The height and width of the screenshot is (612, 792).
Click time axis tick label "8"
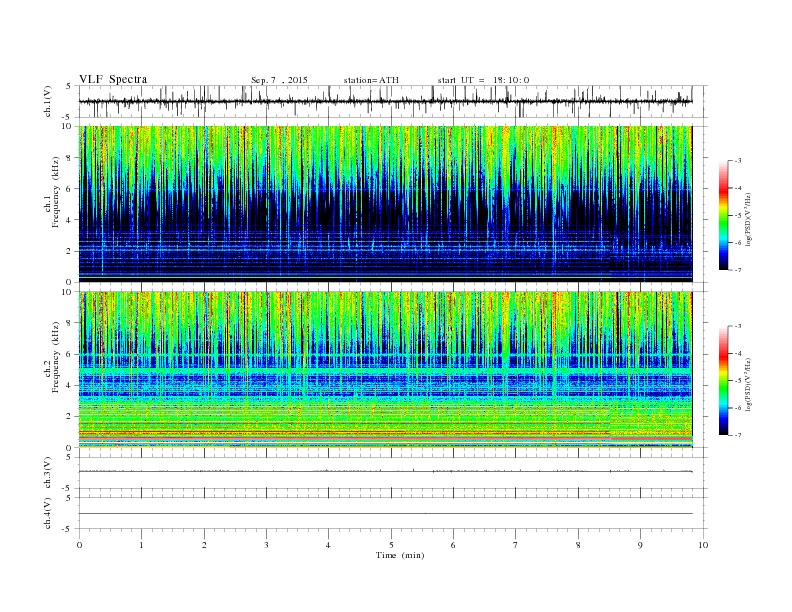click(578, 545)
